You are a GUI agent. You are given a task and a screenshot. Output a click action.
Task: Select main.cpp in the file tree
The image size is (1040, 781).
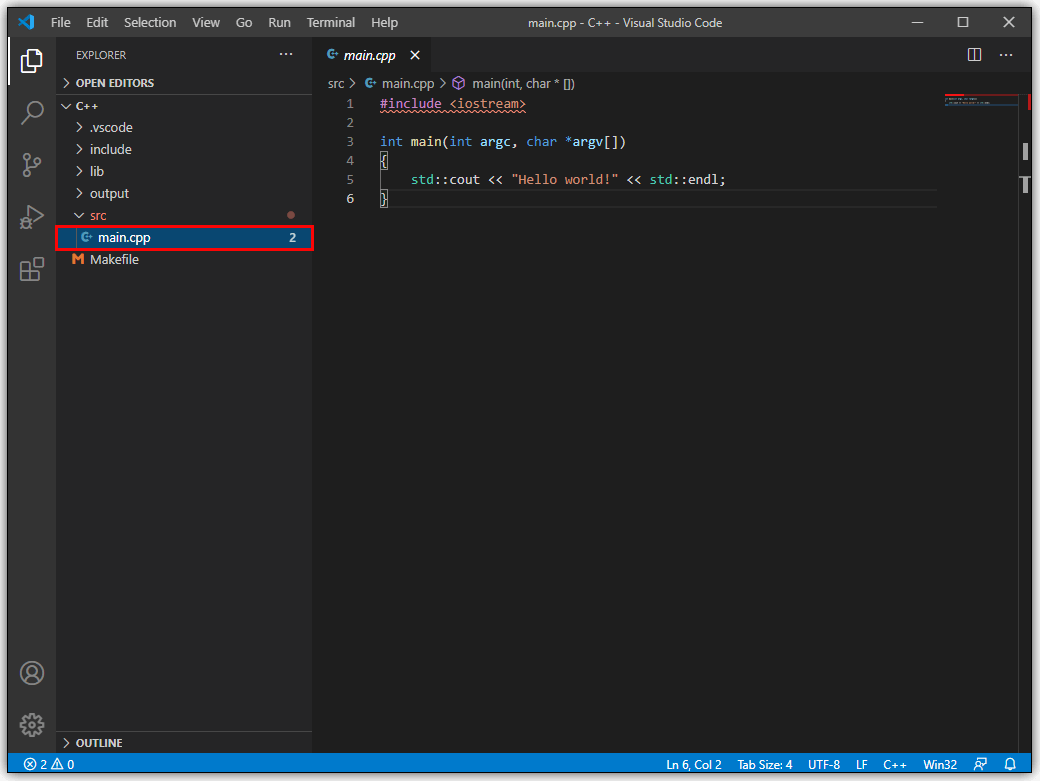click(184, 237)
